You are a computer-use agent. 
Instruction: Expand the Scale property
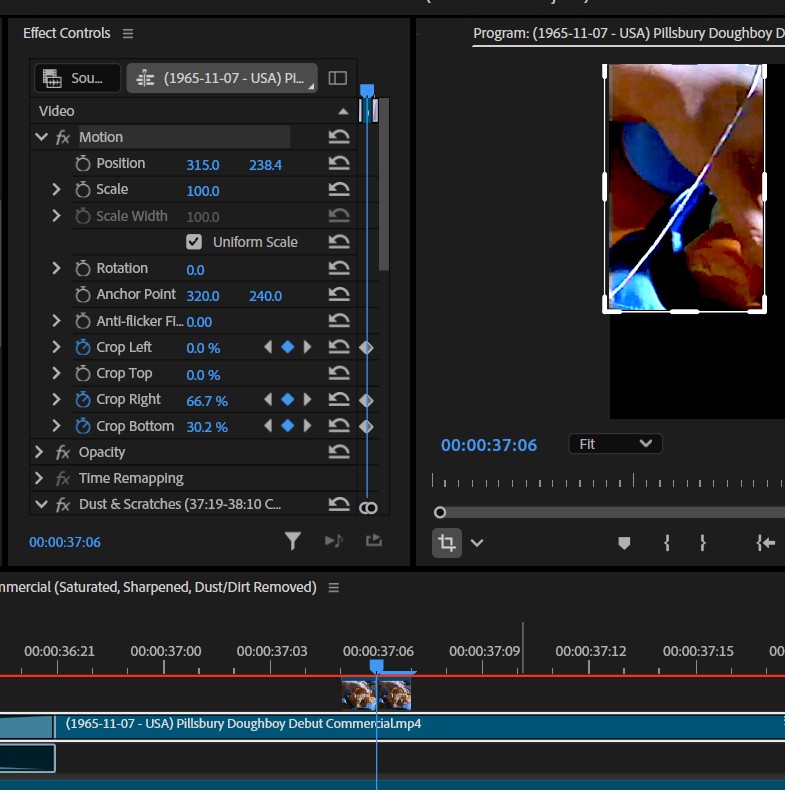pos(56,189)
